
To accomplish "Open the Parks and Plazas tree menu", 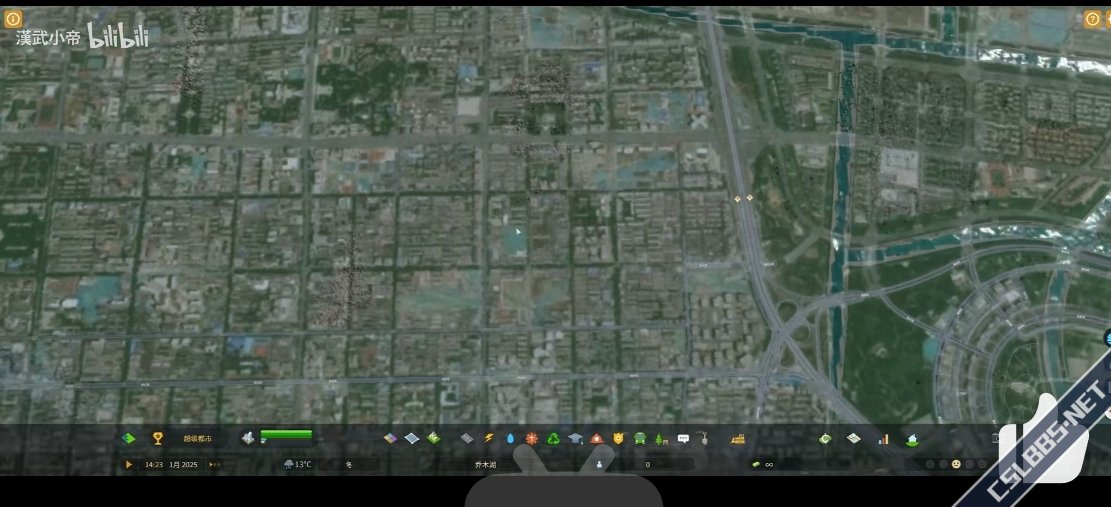I will pos(661,438).
